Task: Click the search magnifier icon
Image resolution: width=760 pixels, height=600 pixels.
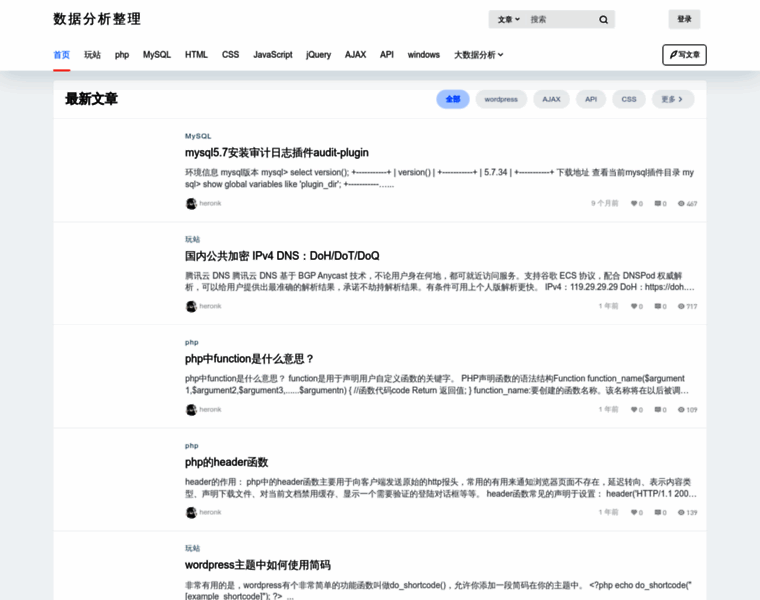Action: 603,19
